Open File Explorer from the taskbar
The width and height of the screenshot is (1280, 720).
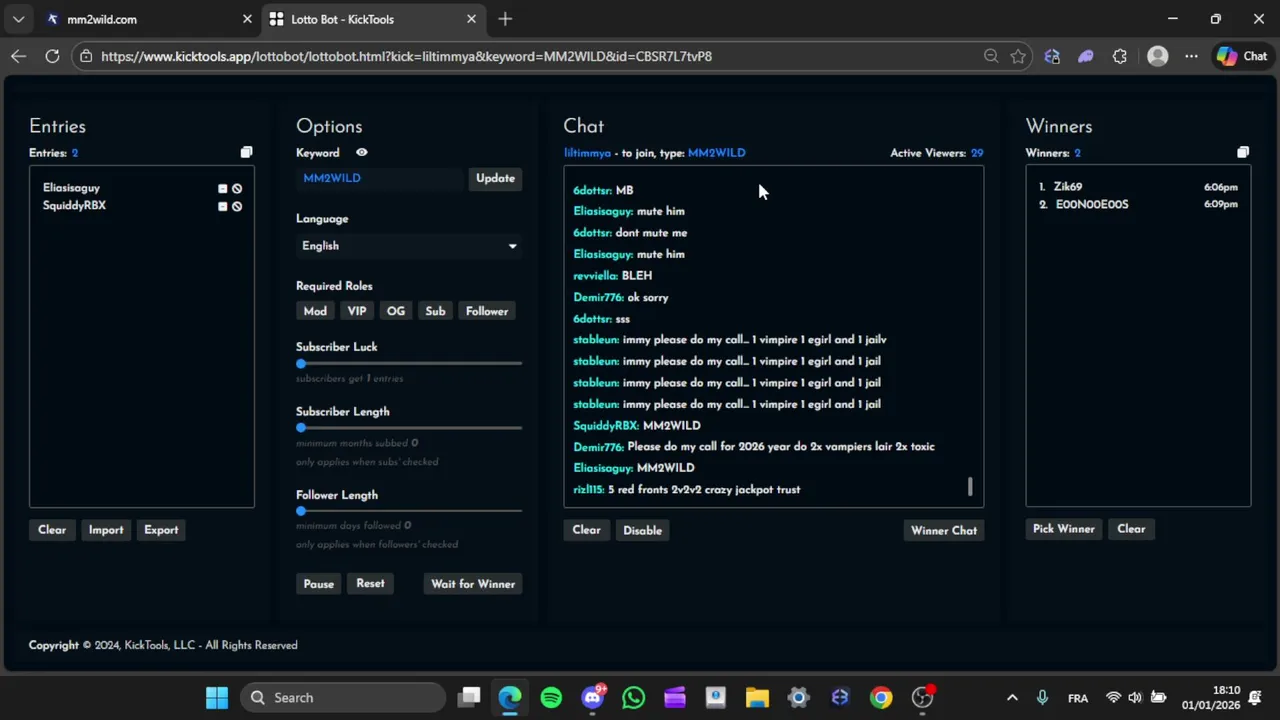tap(757, 697)
